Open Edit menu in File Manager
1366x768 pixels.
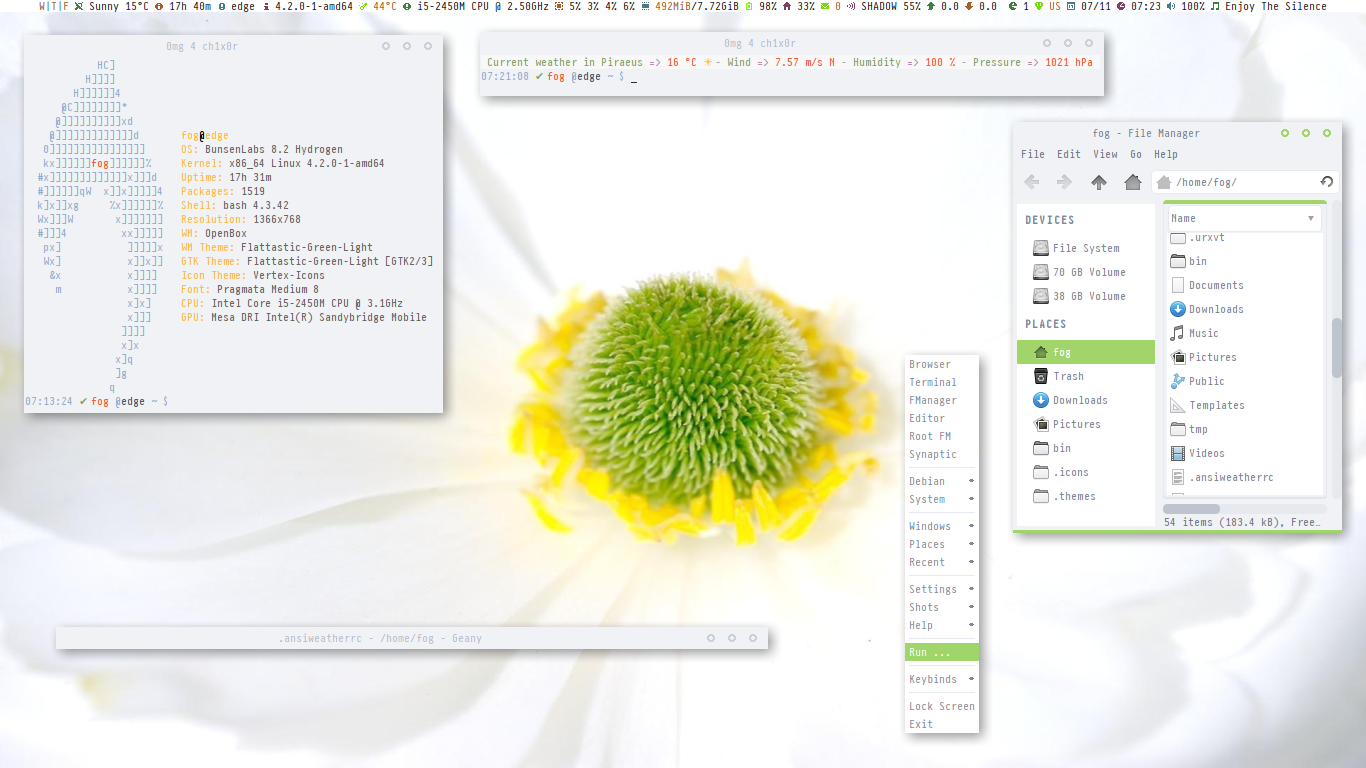coord(1069,154)
